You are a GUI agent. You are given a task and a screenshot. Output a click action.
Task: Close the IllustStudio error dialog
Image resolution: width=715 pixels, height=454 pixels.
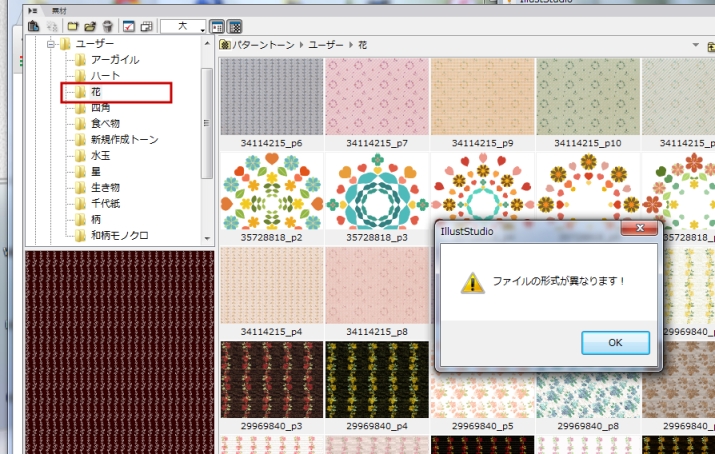636,229
